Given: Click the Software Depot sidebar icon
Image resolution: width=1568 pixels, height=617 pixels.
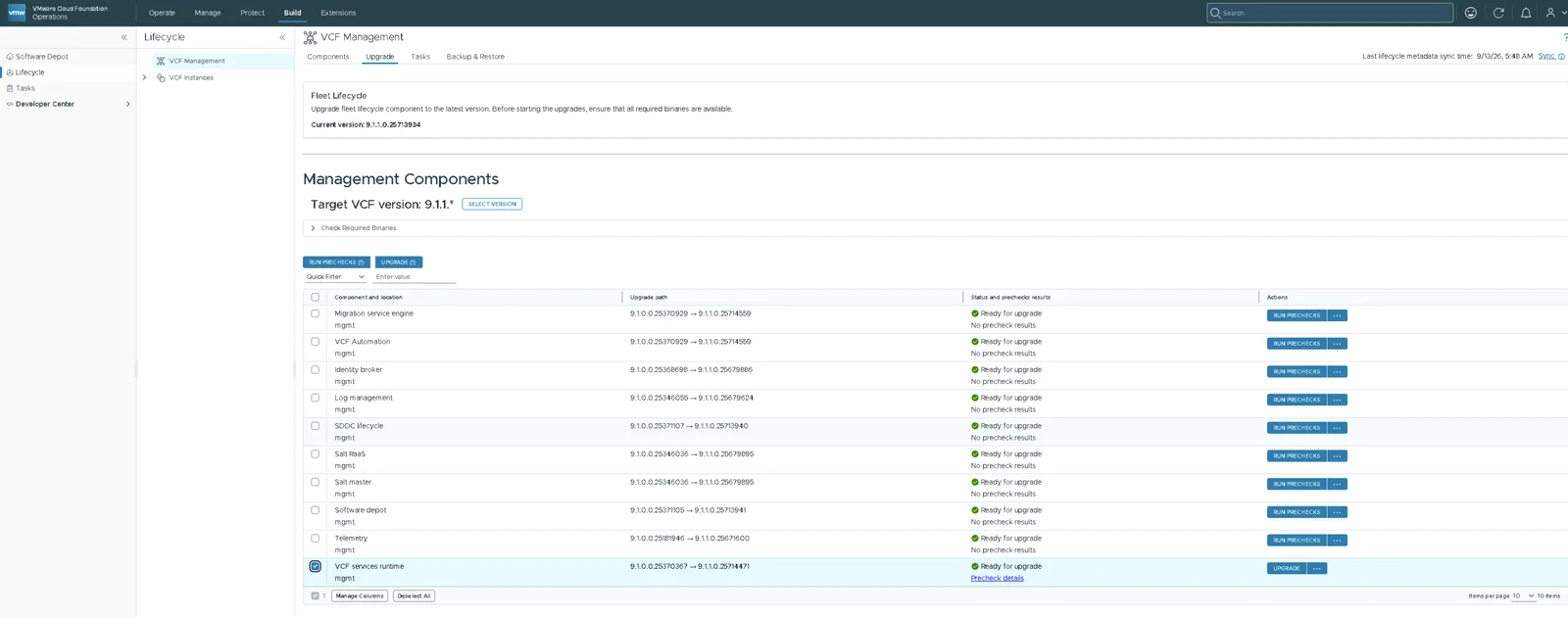Looking at the screenshot, I should (10, 57).
